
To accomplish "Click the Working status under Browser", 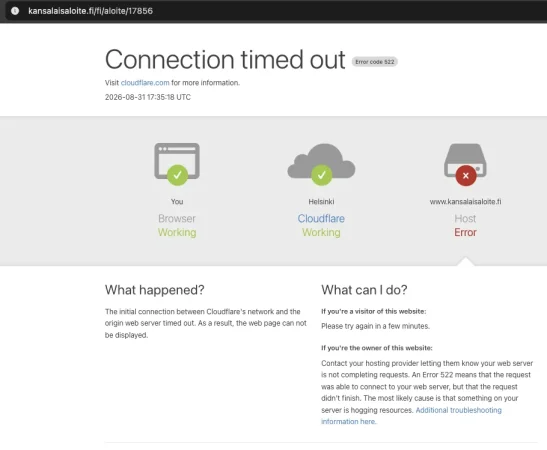I will pyautogui.click(x=177, y=232).
